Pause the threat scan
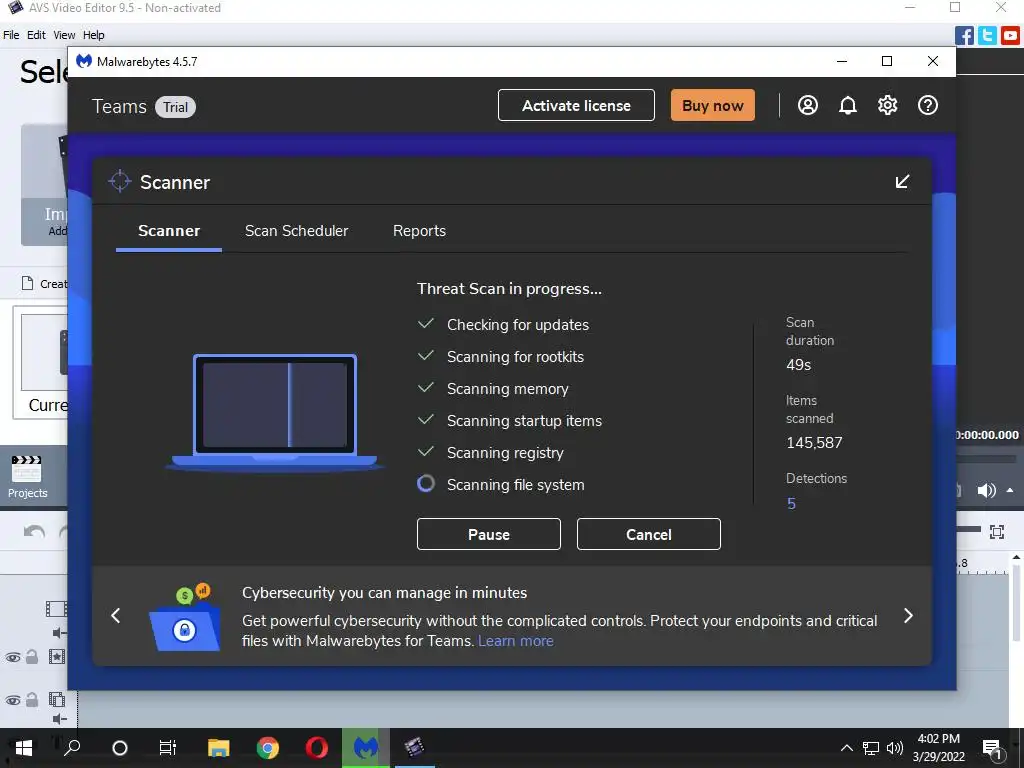This screenshot has height=768, width=1024. [488, 534]
